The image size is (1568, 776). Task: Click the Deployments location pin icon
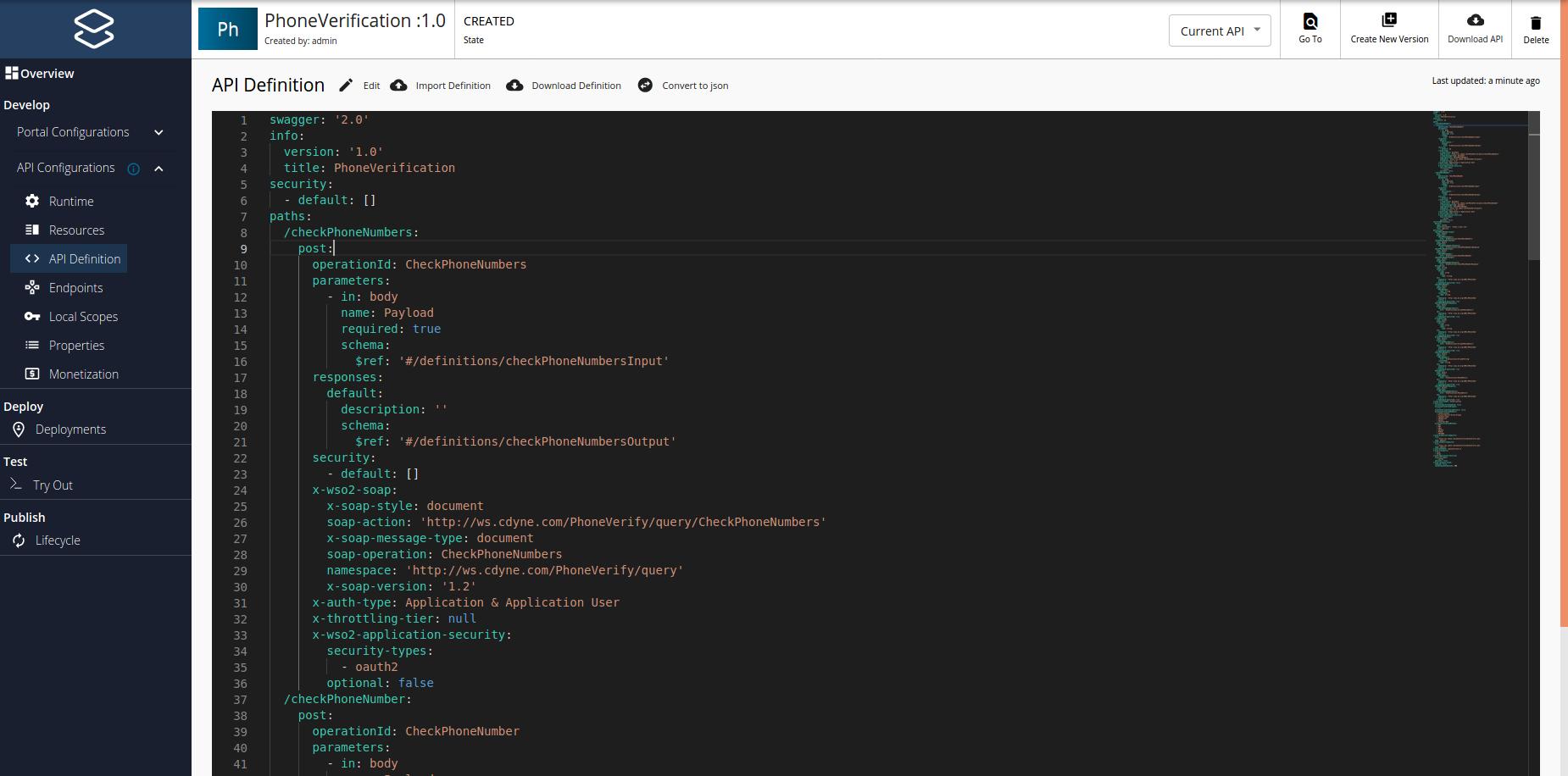(x=19, y=429)
